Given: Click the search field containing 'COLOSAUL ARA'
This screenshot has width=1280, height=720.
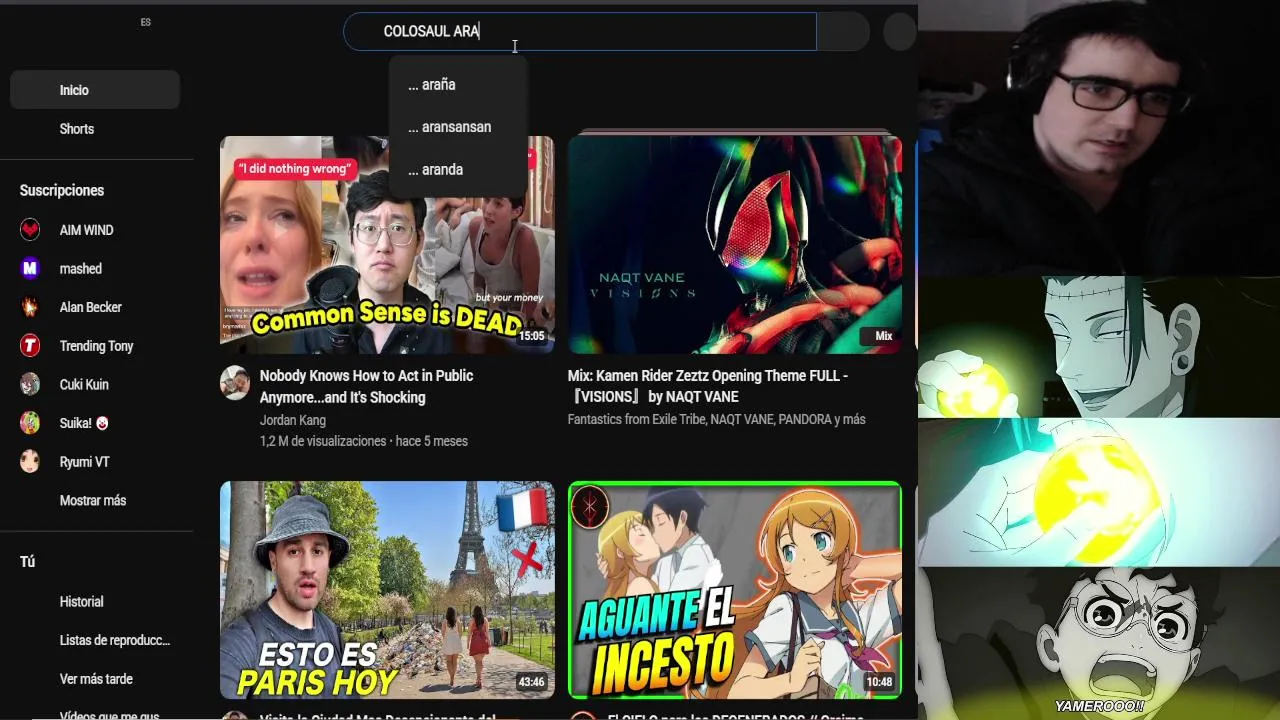Looking at the screenshot, I should point(580,31).
